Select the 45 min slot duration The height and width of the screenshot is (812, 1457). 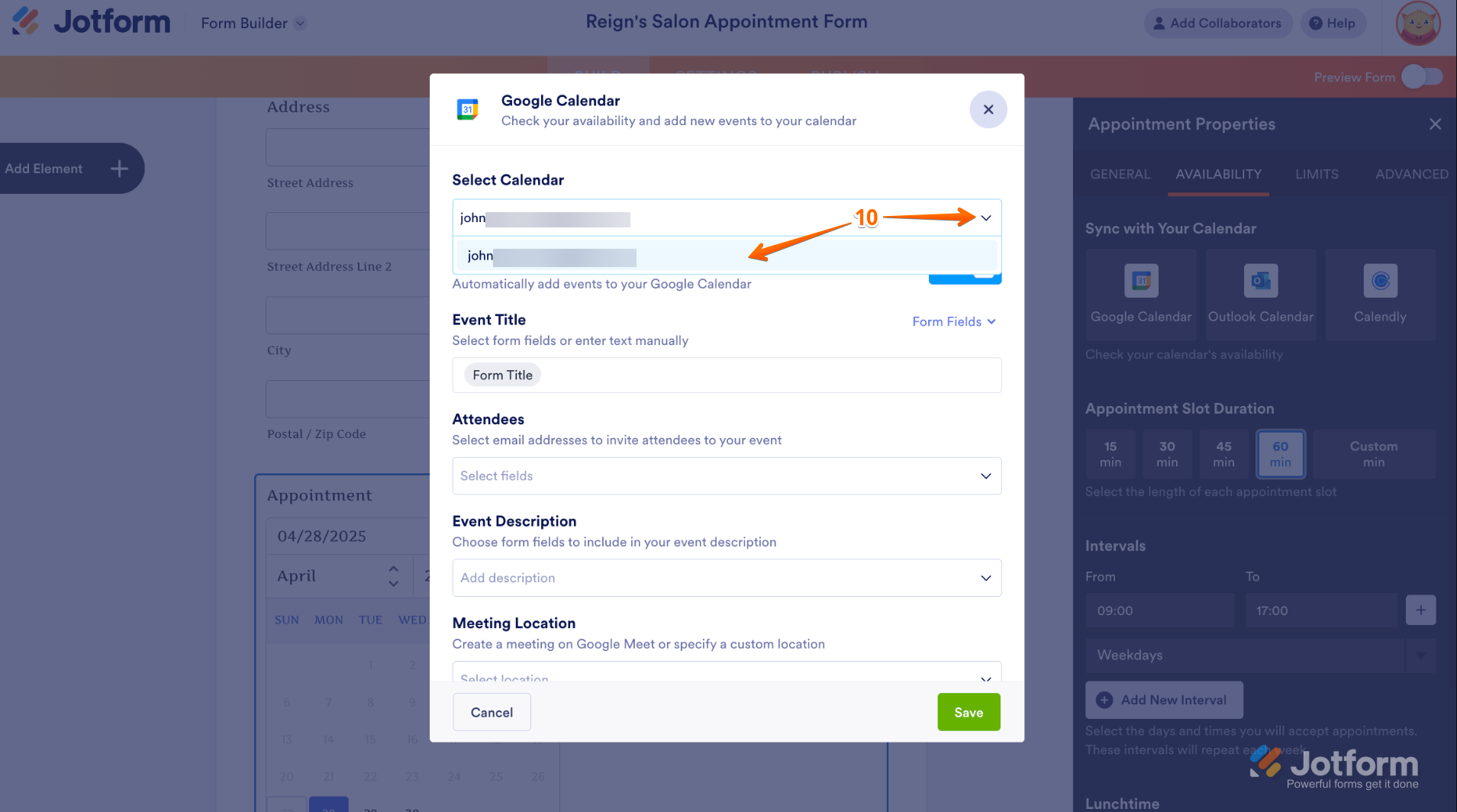(x=1223, y=454)
